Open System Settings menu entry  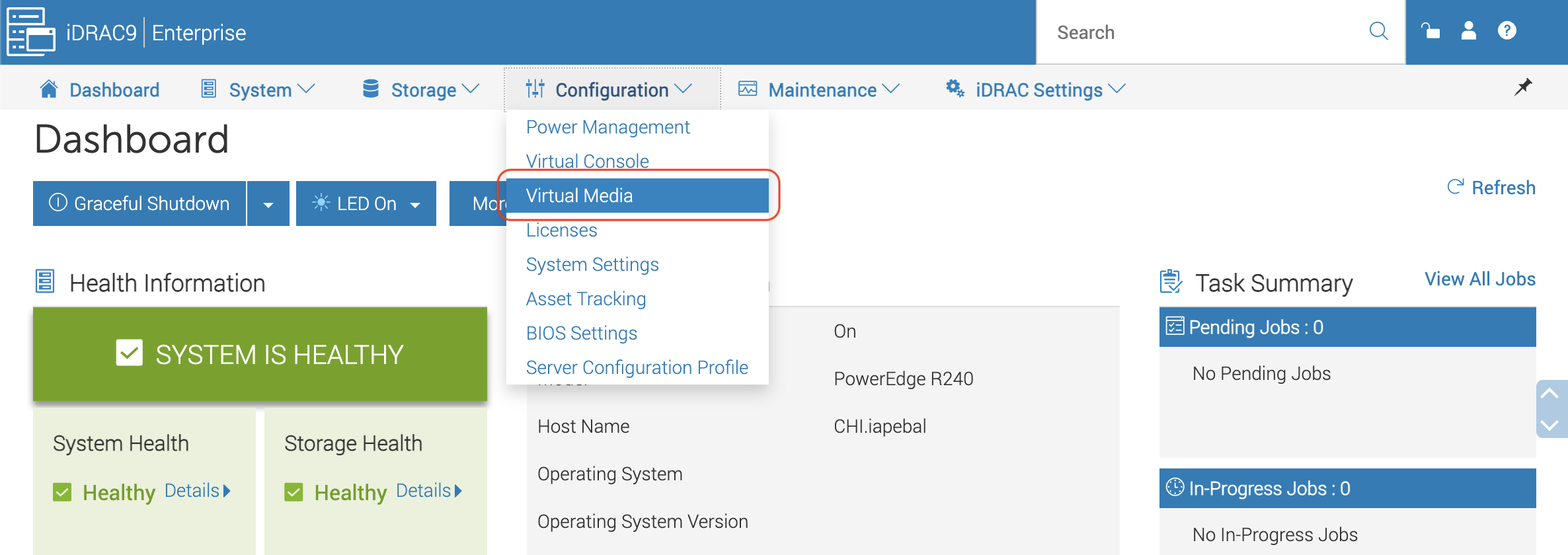(592, 264)
